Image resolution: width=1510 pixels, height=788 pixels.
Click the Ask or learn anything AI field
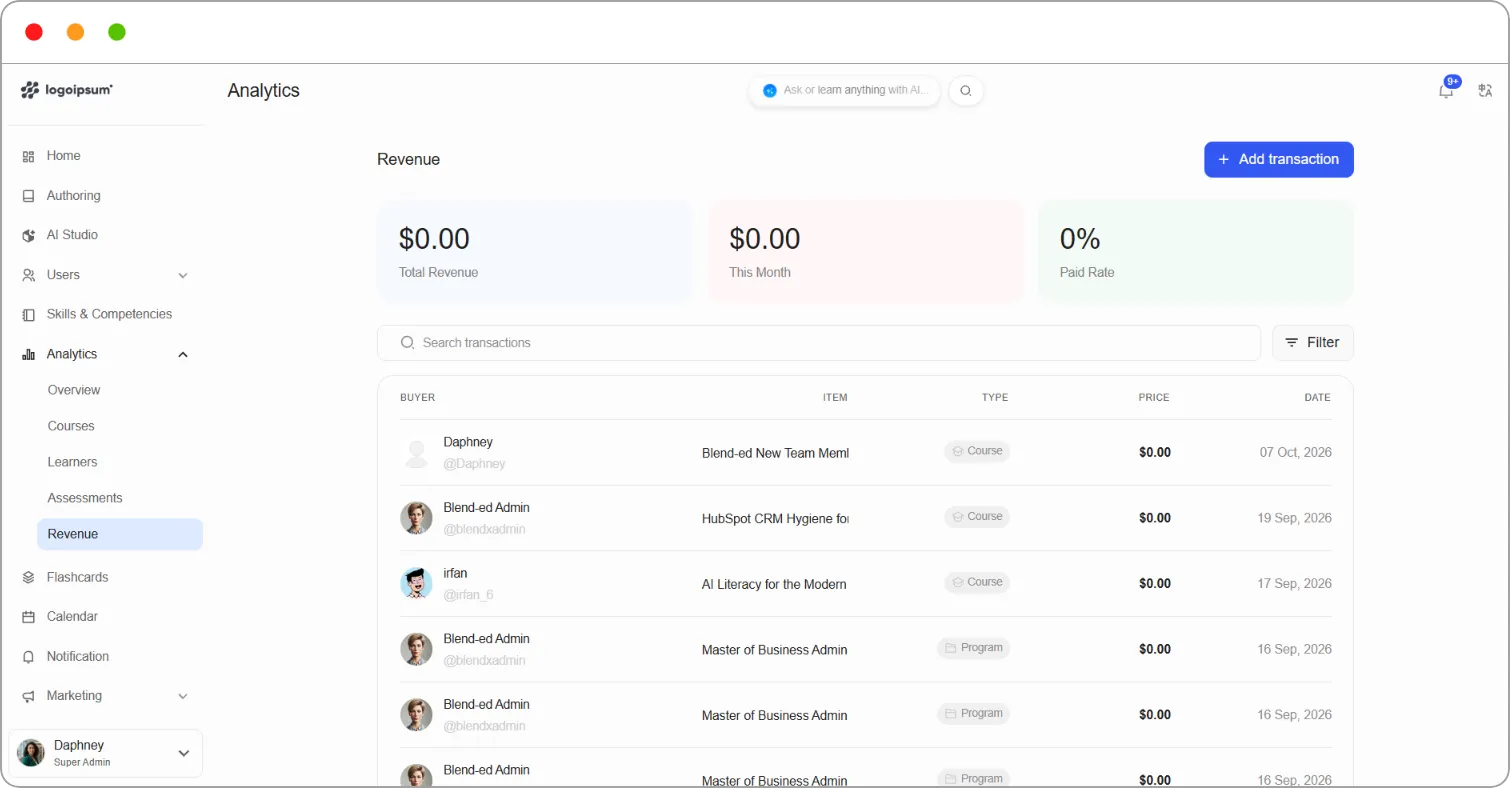pyautogui.click(x=844, y=91)
